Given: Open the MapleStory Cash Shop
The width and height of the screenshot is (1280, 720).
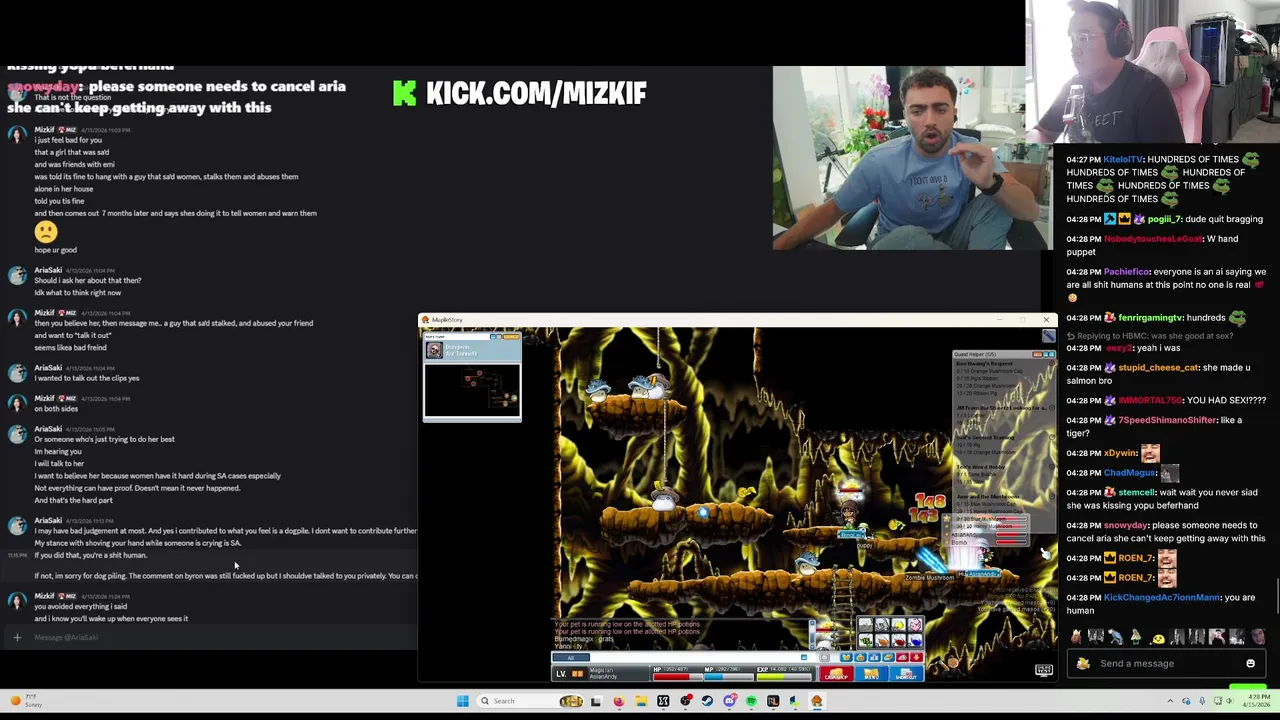Looking at the screenshot, I should coord(837,673).
